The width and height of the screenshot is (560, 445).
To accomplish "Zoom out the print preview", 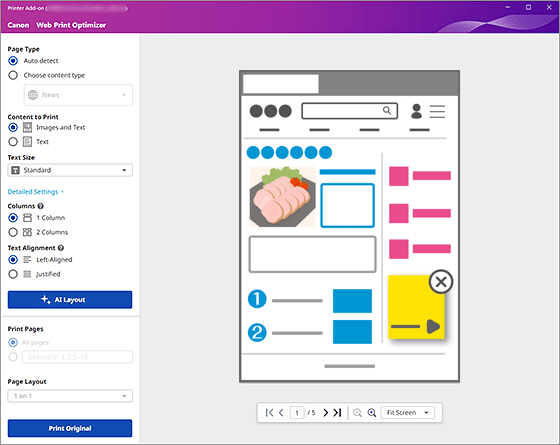I will coord(357,413).
